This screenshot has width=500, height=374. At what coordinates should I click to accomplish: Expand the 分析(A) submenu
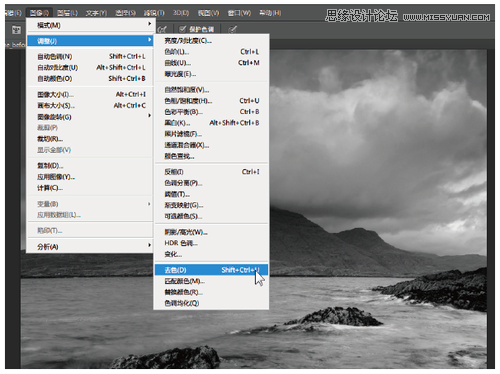[90, 246]
